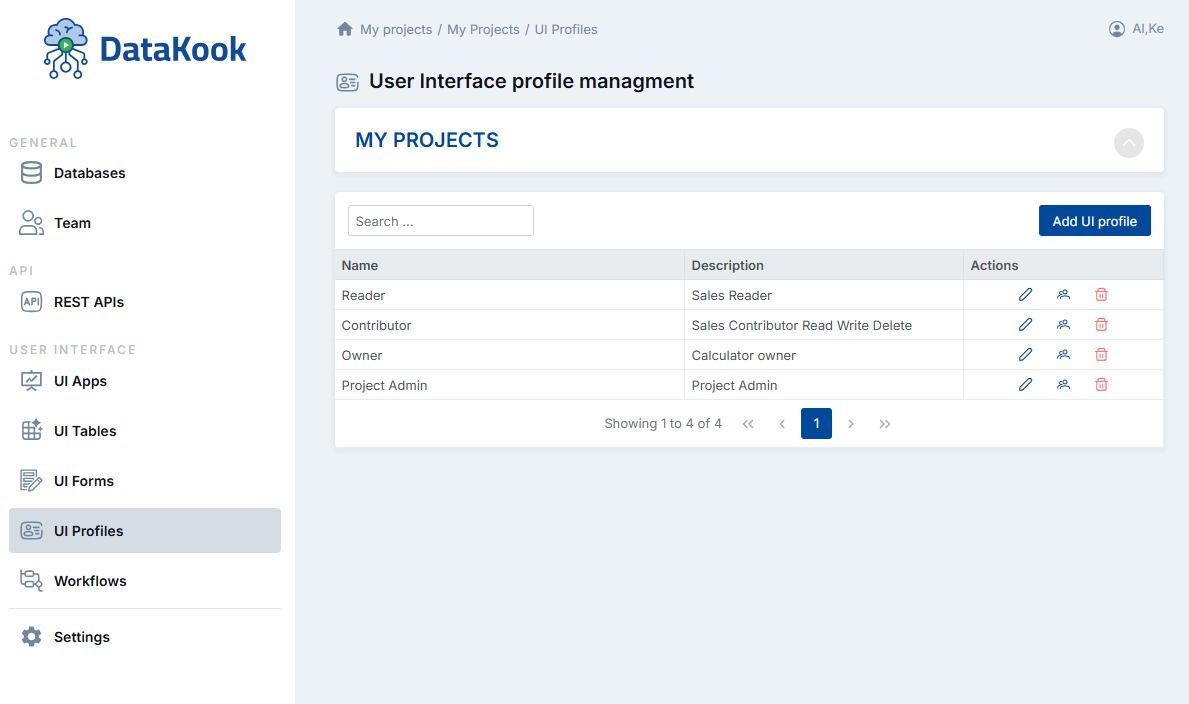The height and width of the screenshot is (704, 1189).
Task: Delete the Owner profile with the trash icon
Action: 1101,354
